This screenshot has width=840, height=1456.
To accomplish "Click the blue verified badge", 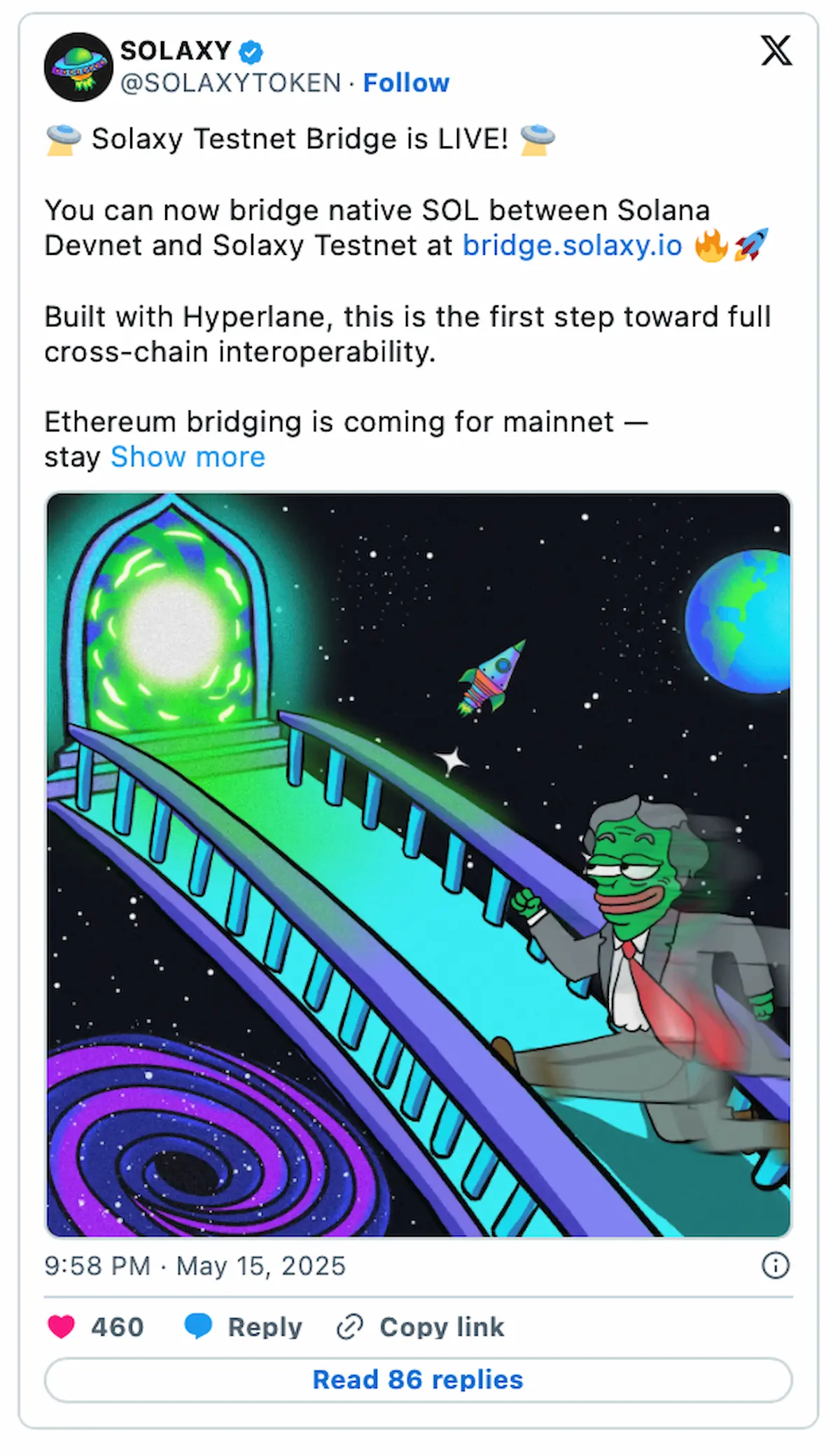I will (x=251, y=51).
